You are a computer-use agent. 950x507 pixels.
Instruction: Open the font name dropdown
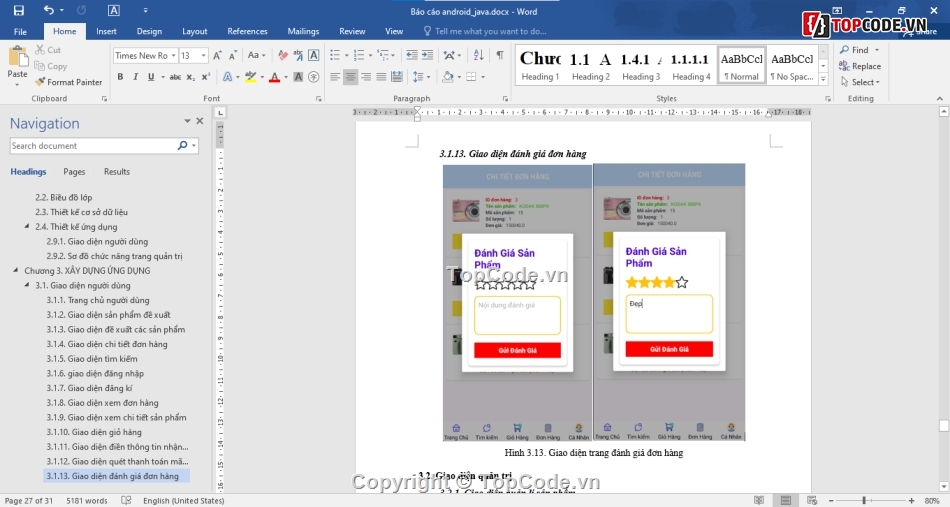click(x=173, y=56)
